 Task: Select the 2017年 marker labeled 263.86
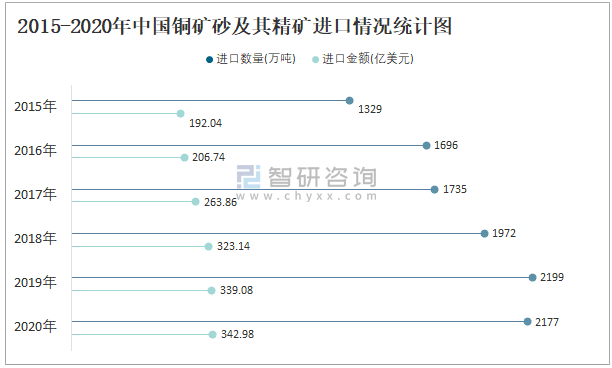pyautogui.click(x=196, y=202)
